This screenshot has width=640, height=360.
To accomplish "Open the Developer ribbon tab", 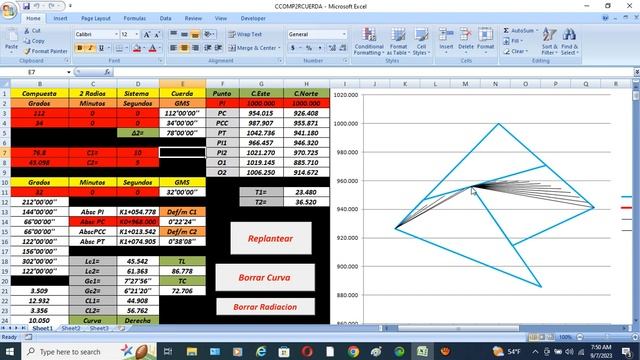I will 253,18.
